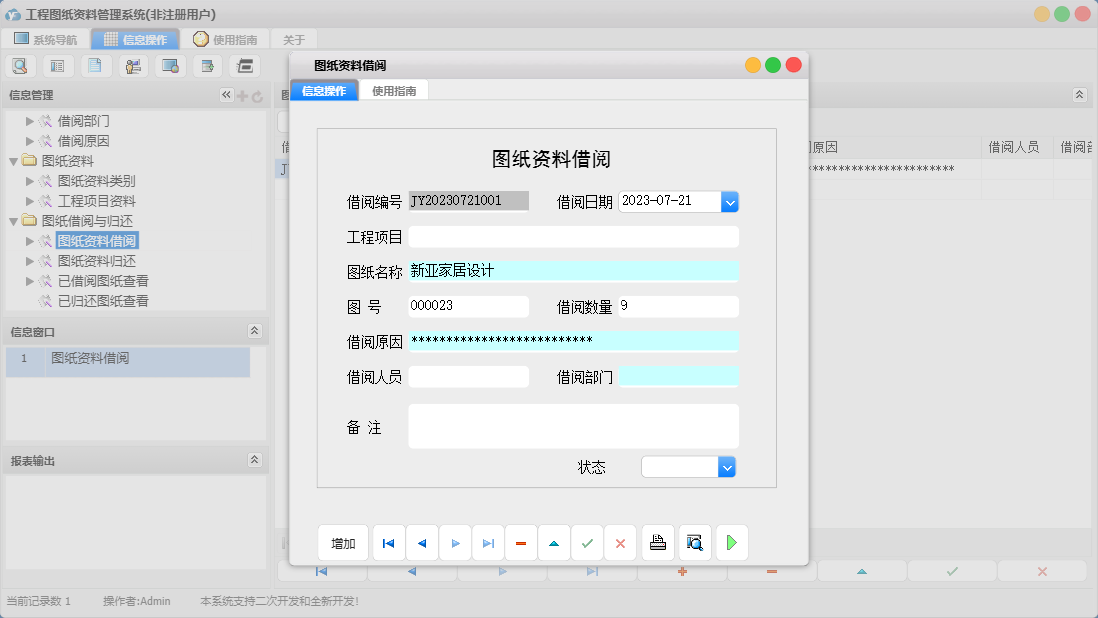
Task: Open the 使用指南 tab in the dialog
Action: 397,89
